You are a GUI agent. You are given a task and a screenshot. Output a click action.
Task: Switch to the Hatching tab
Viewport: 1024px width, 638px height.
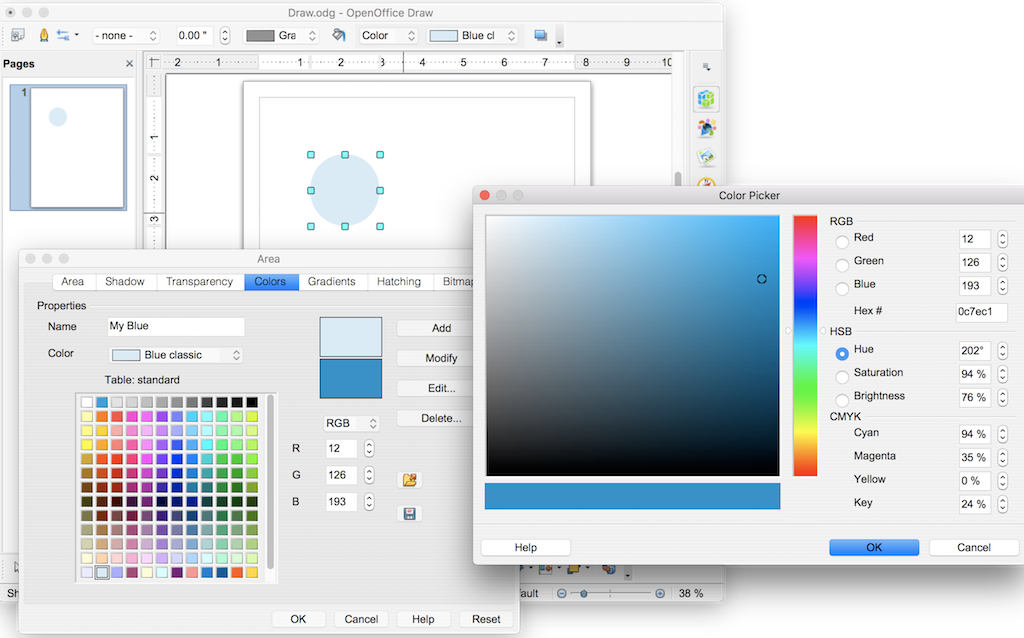coord(399,281)
